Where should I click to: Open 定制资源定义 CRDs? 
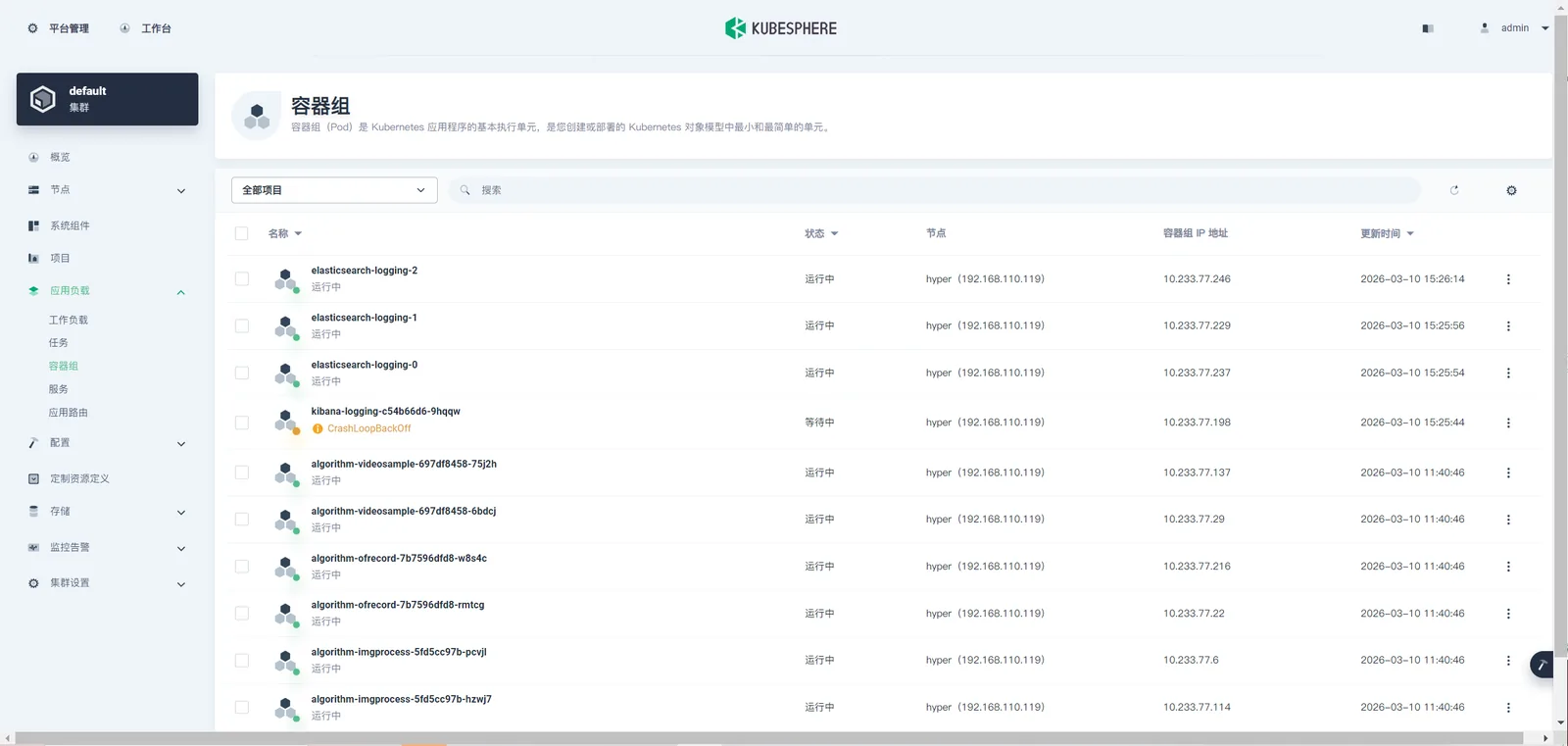pyautogui.click(x=79, y=478)
